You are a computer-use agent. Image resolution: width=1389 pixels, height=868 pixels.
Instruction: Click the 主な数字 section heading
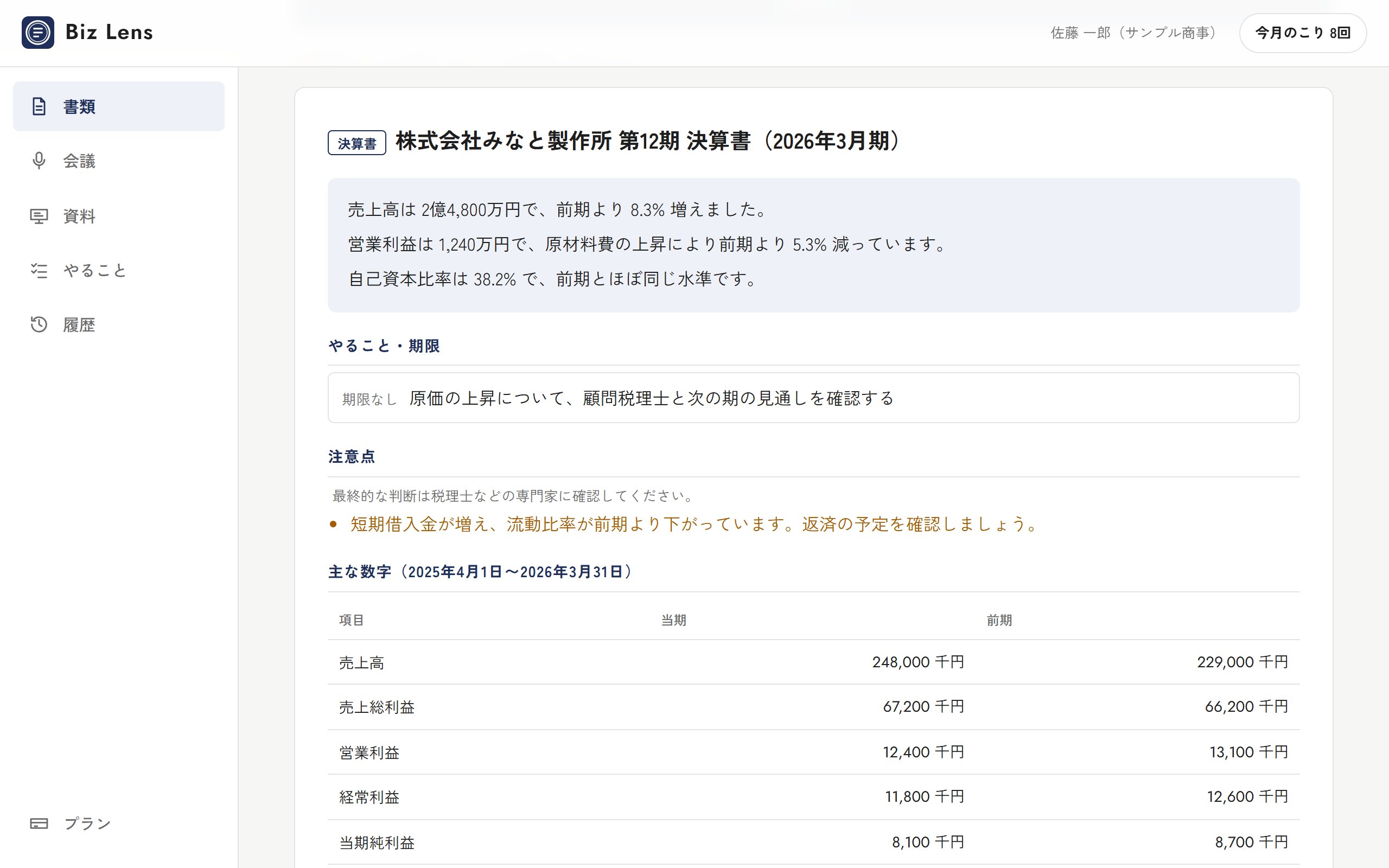[x=480, y=572]
